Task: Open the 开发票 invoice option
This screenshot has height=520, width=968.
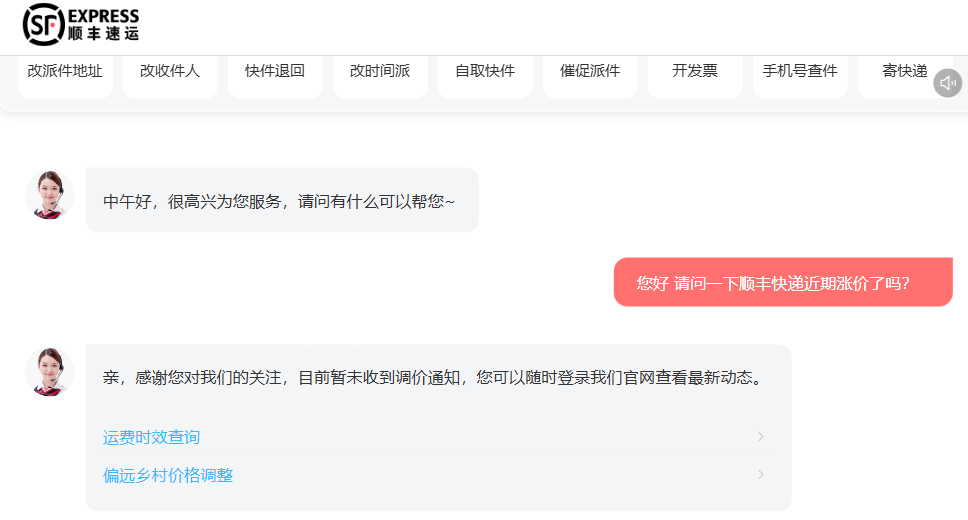Action: [695, 72]
